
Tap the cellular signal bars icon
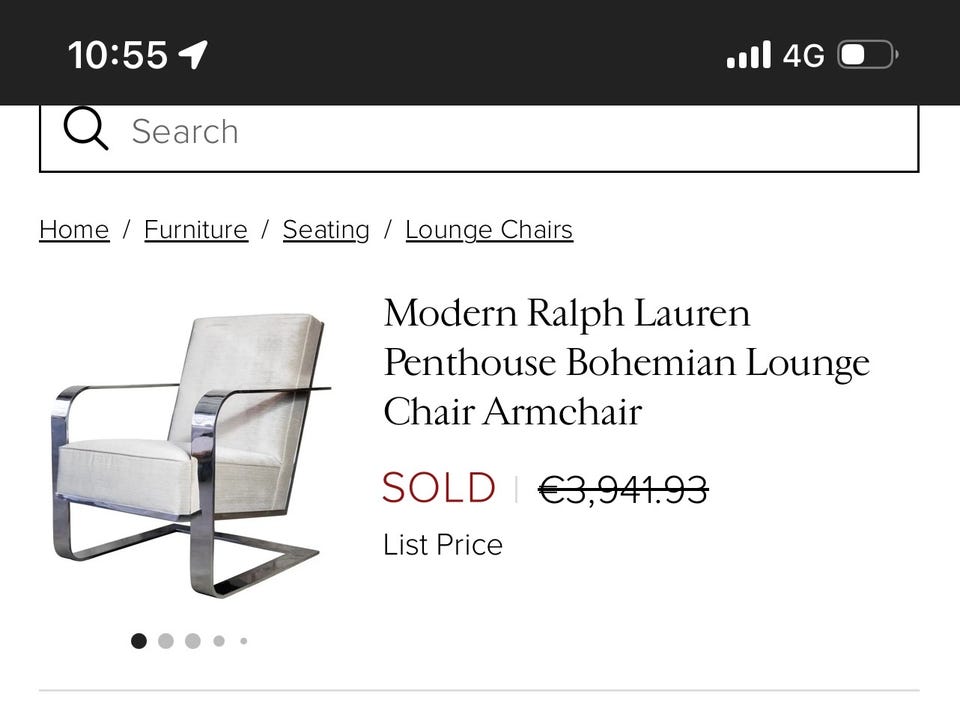[749, 54]
